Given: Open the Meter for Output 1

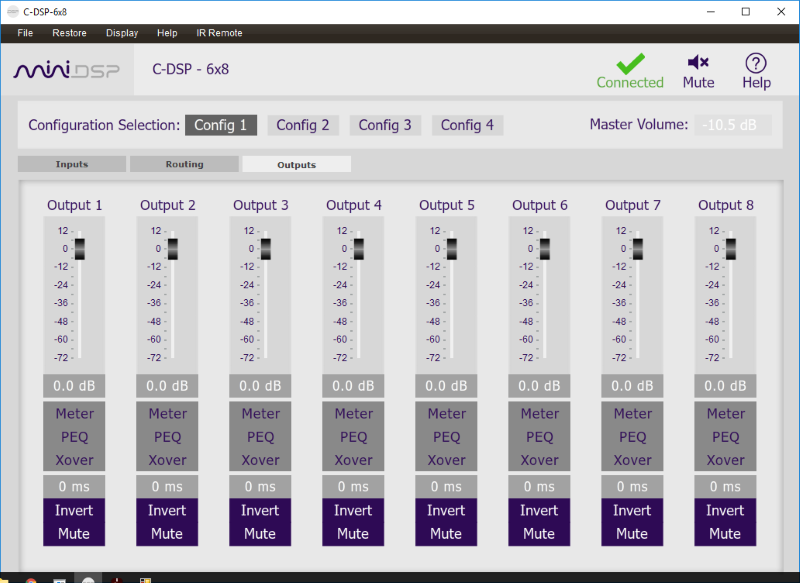Looking at the screenshot, I should (74, 414).
